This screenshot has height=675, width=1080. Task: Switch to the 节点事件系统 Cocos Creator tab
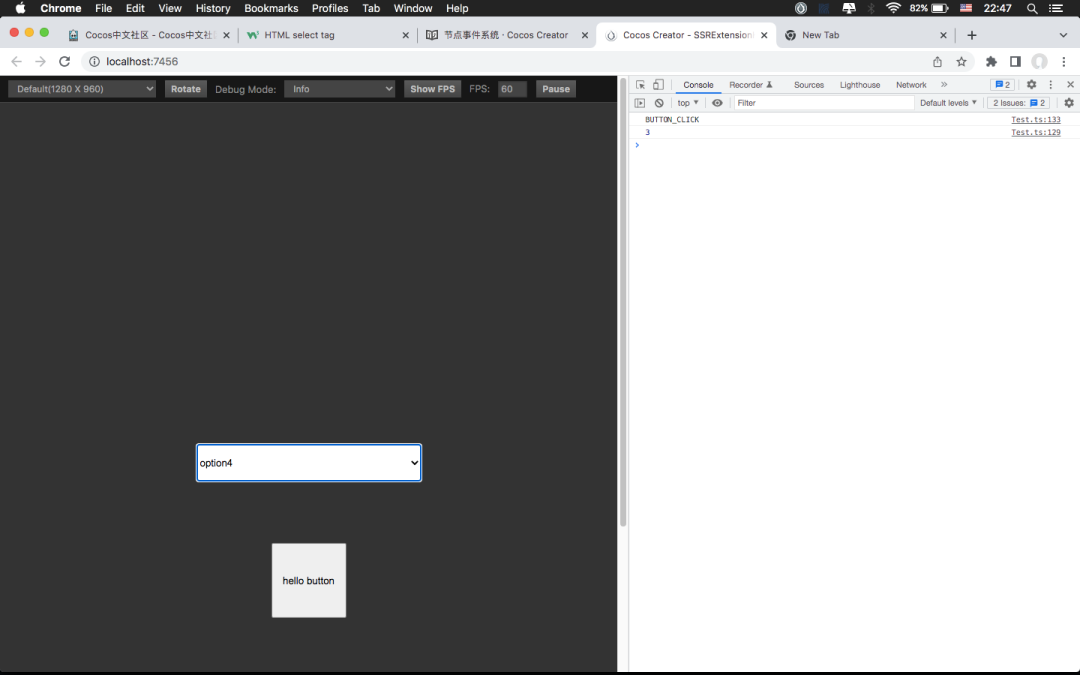[x=506, y=34]
